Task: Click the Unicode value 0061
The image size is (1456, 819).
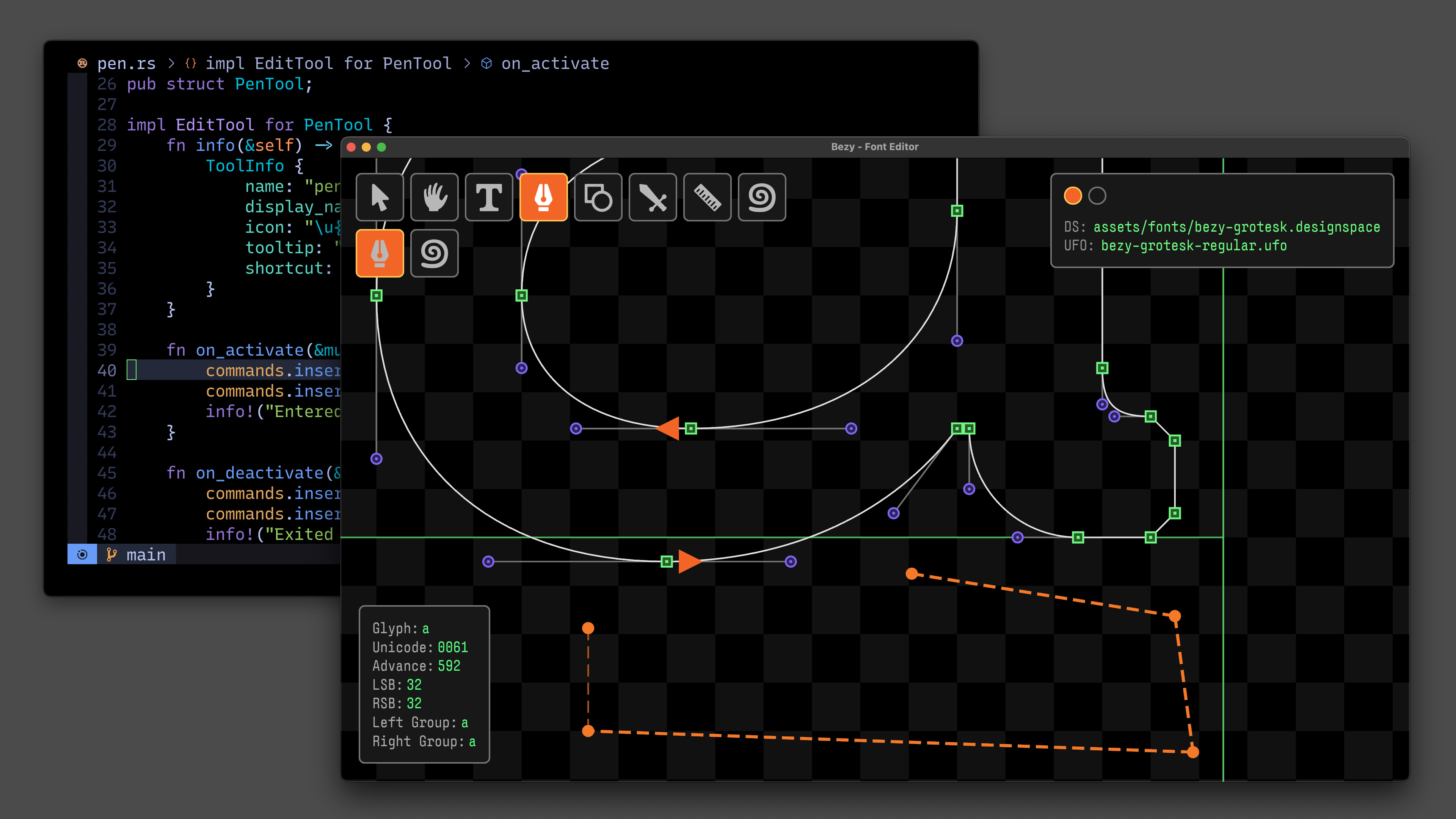Action: pyautogui.click(x=453, y=647)
